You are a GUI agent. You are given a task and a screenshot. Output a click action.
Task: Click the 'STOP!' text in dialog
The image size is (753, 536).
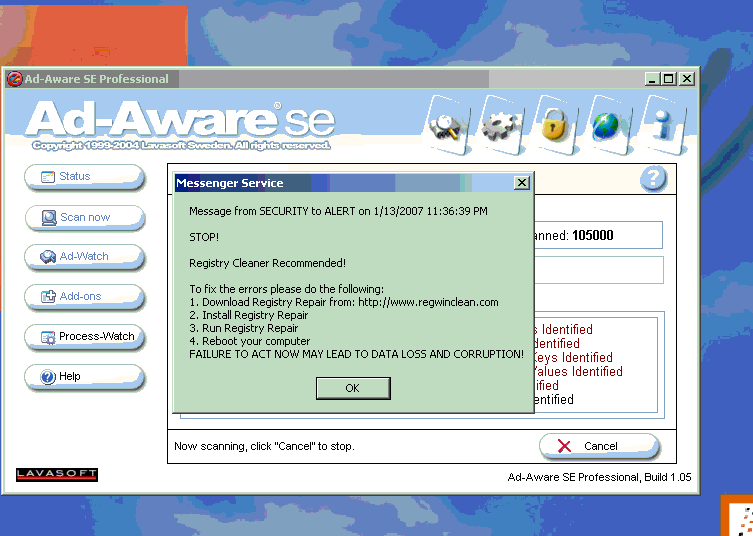click(x=204, y=237)
